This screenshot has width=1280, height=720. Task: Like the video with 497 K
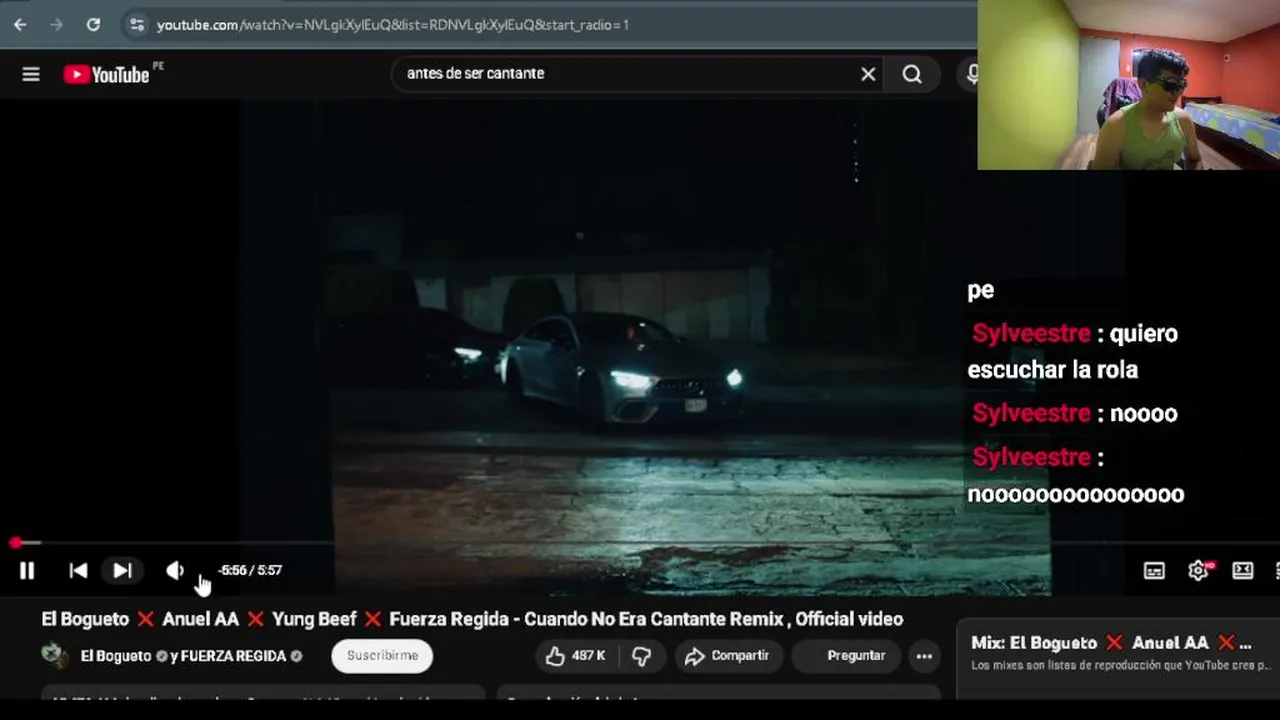[x=576, y=656]
